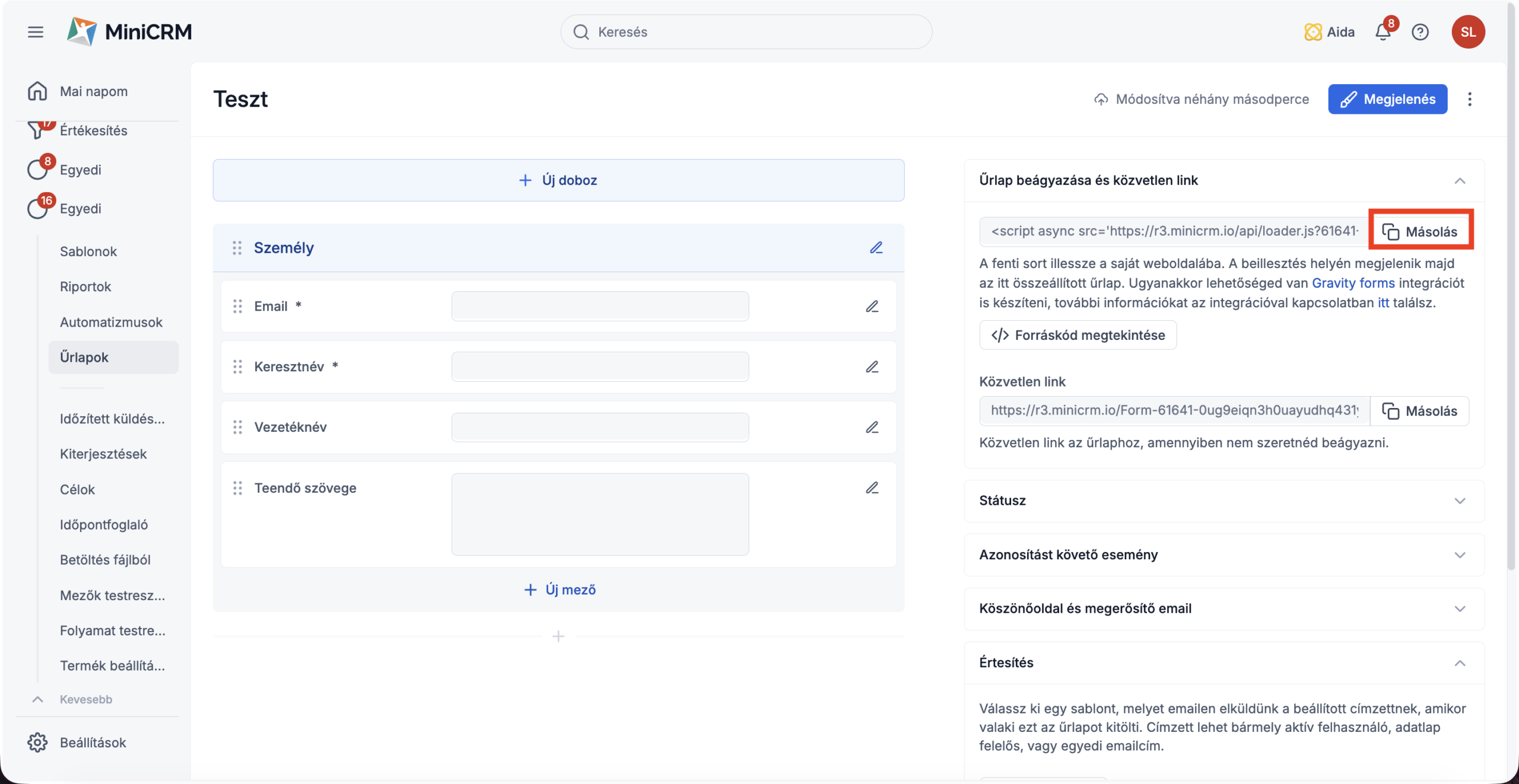Edit the Személy box with pencil icon
The image size is (1519, 784).
(876, 248)
